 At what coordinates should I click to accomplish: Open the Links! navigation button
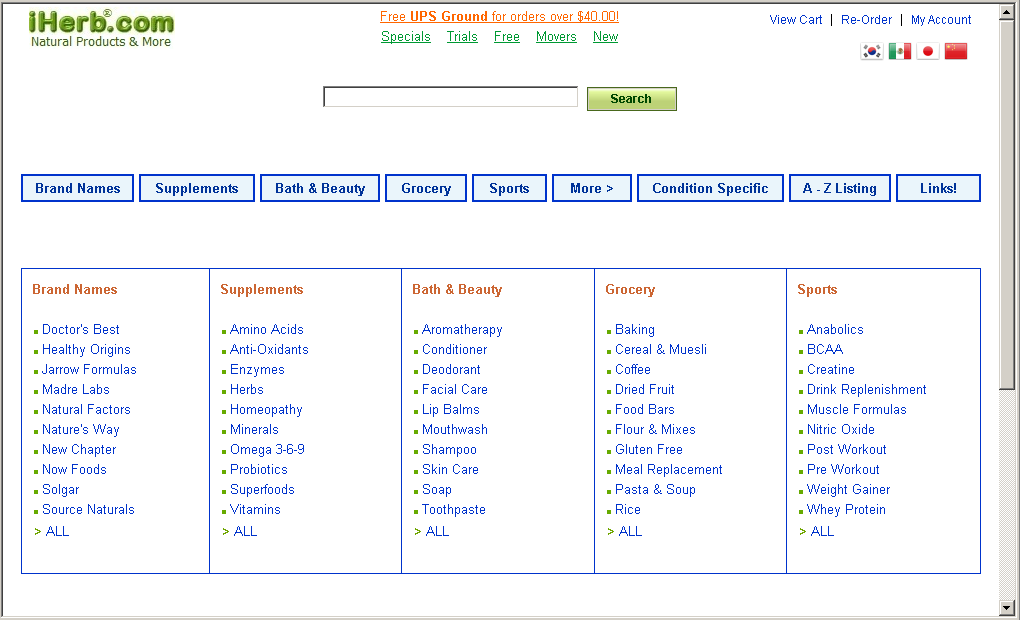pos(938,188)
